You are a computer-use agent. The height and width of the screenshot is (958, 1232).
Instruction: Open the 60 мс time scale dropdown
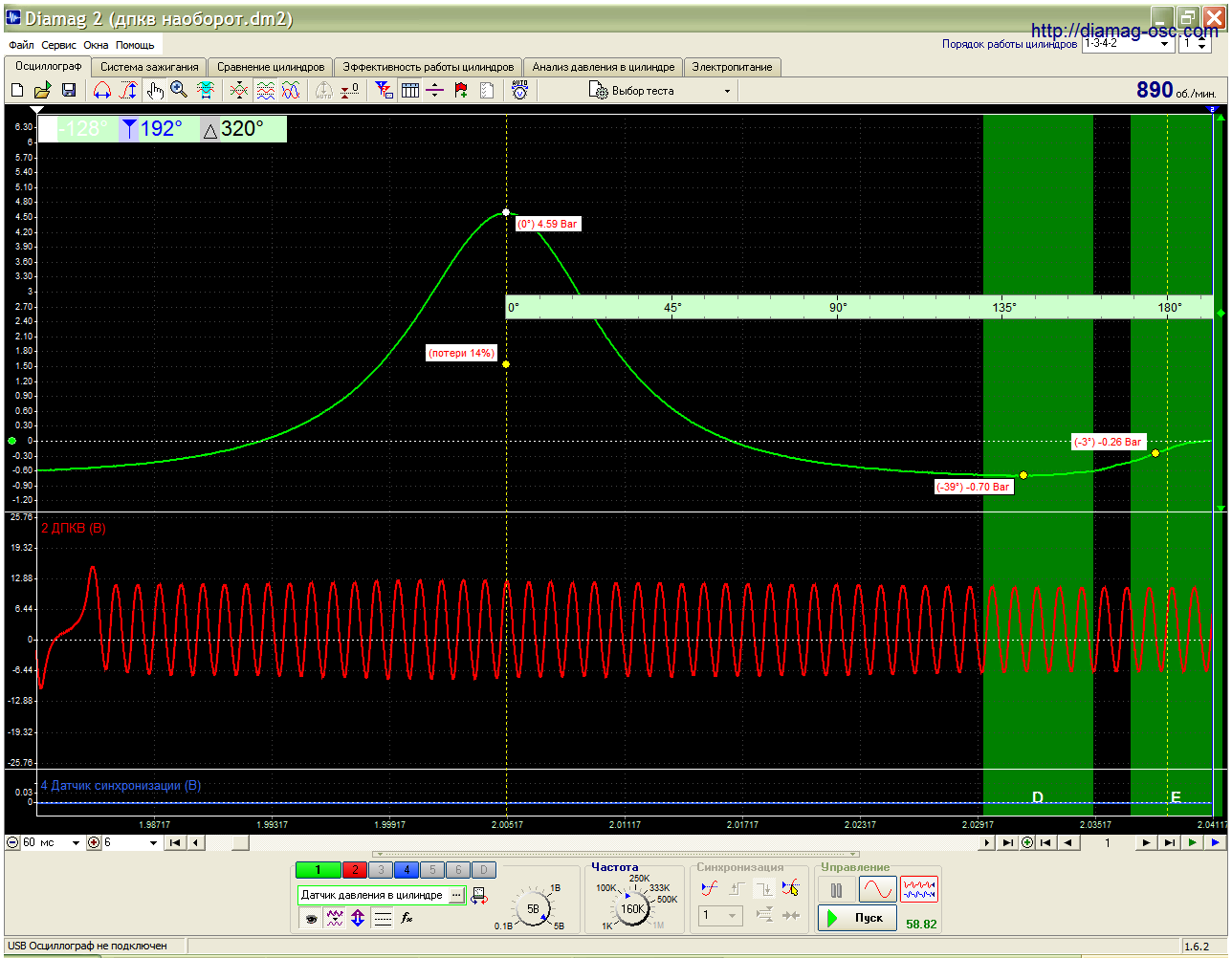[52, 842]
